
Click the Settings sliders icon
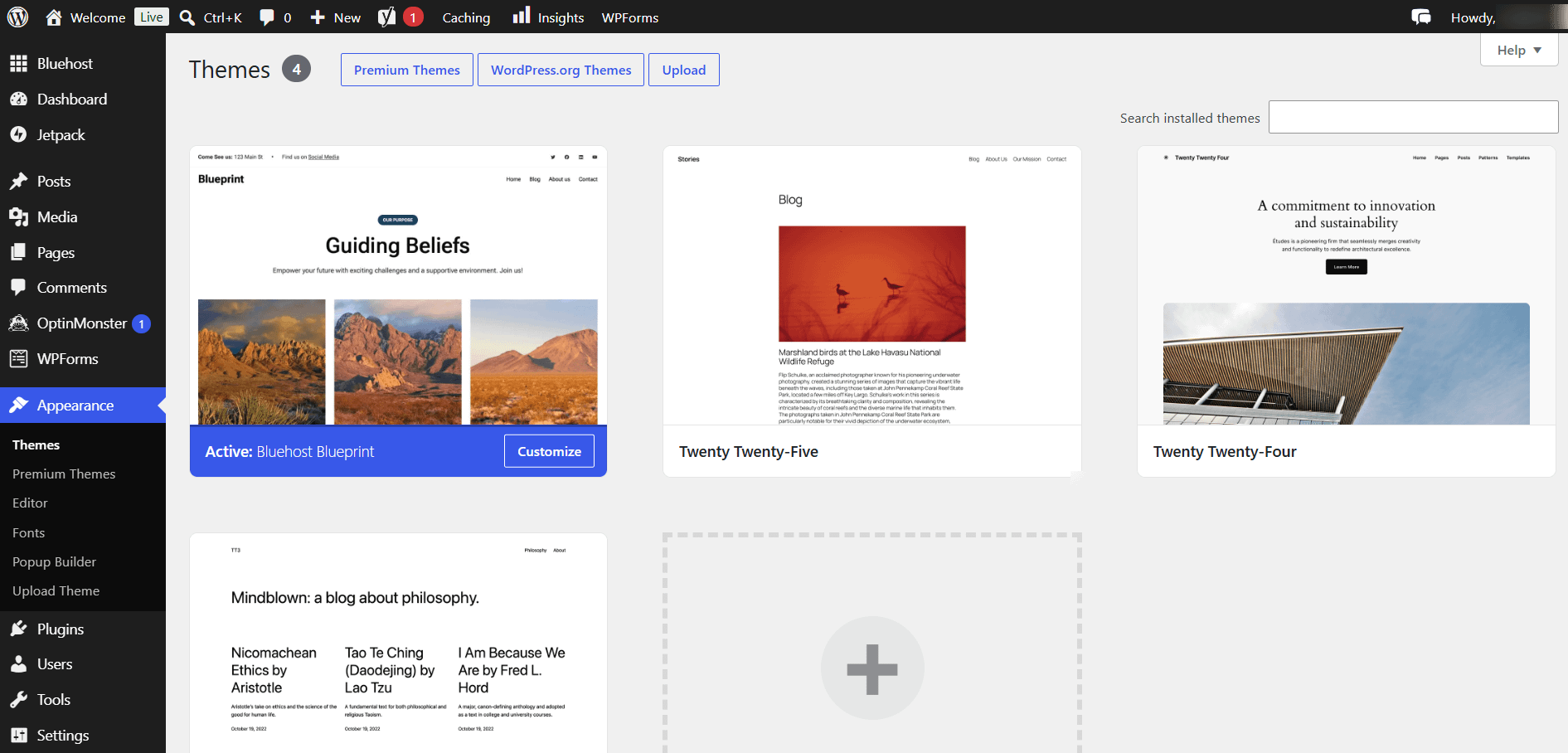pyautogui.click(x=18, y=735)
